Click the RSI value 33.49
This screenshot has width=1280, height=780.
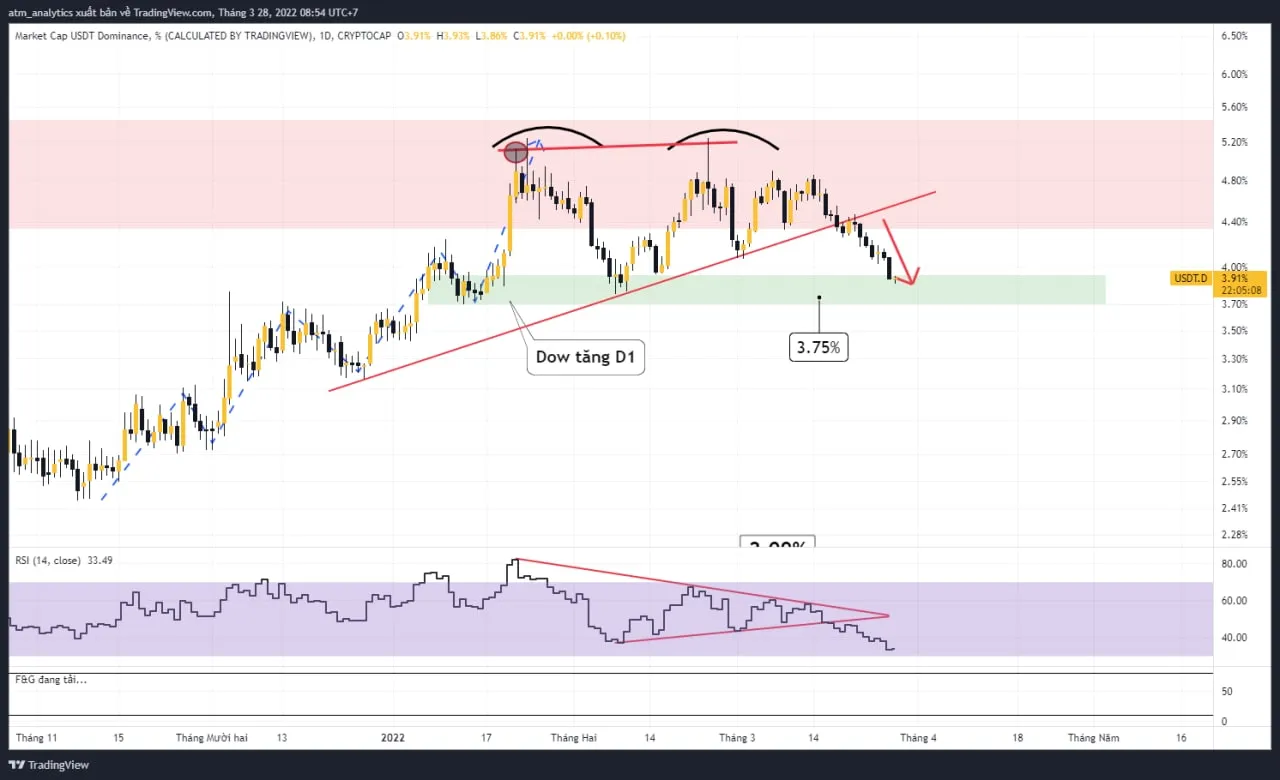[x=99, y=561]
